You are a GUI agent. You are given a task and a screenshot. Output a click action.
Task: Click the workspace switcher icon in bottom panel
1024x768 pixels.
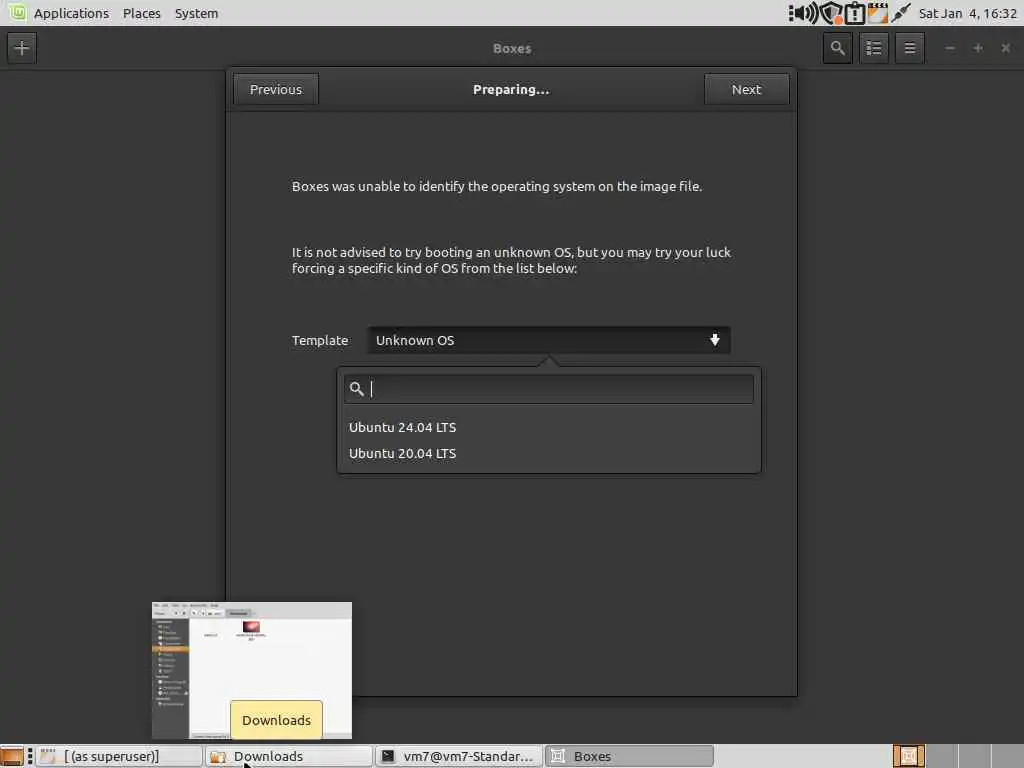[x=908, y=756]
